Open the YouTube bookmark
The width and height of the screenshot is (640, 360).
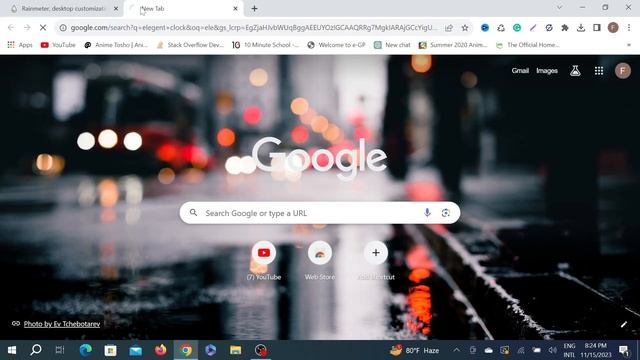[x=58, y=45]
